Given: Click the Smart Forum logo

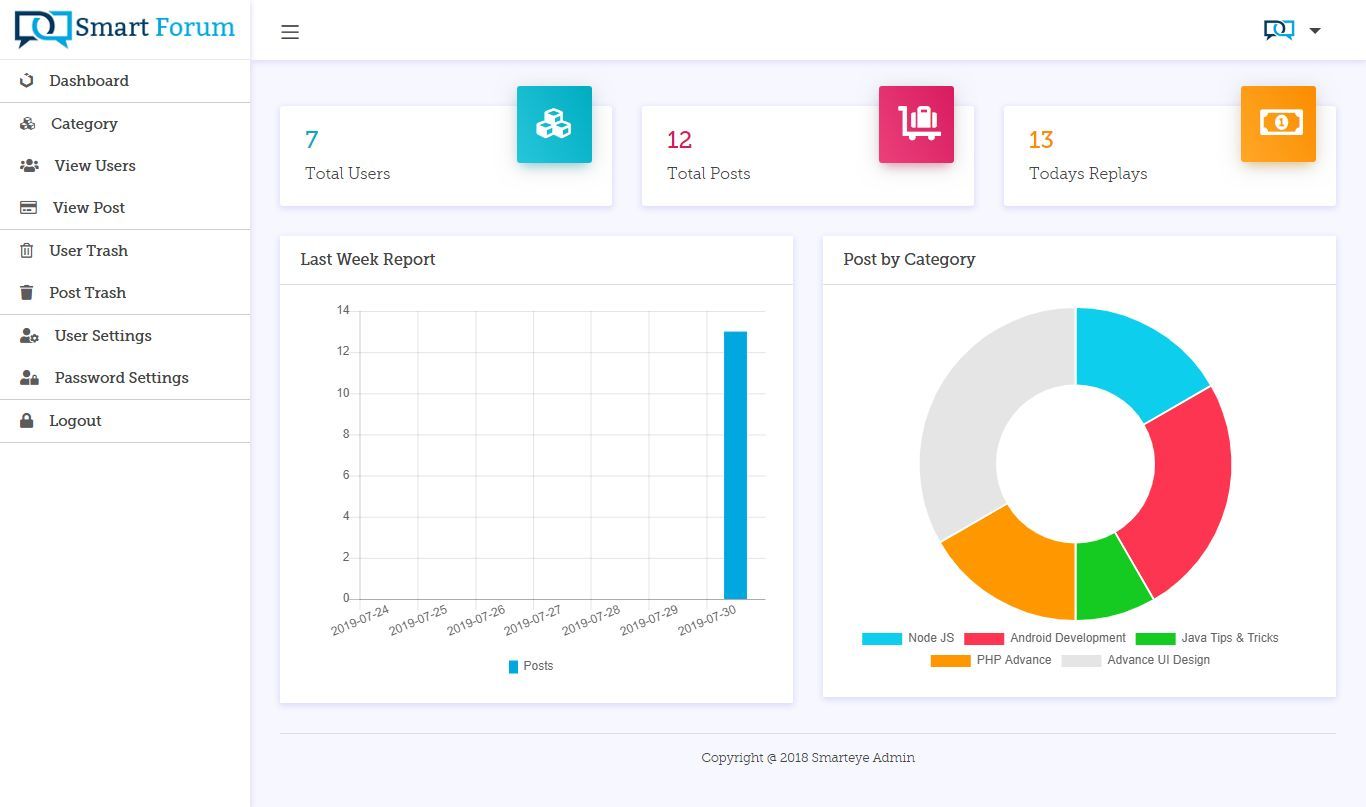Looking at the screenshot, I should [x=125, y=29].
